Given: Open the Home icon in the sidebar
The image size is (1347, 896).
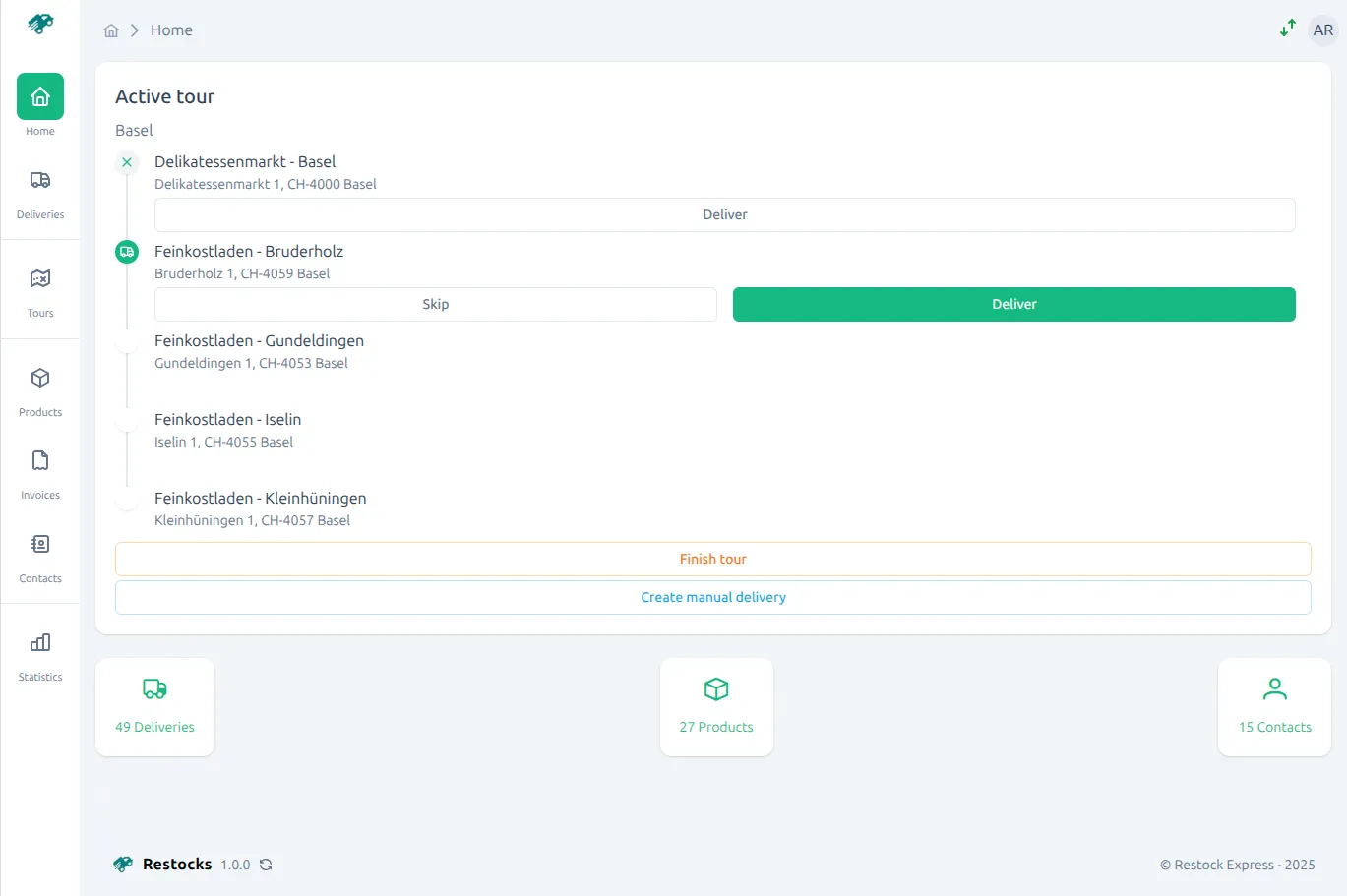Looking at the screenshot, I should click(39, 96).
